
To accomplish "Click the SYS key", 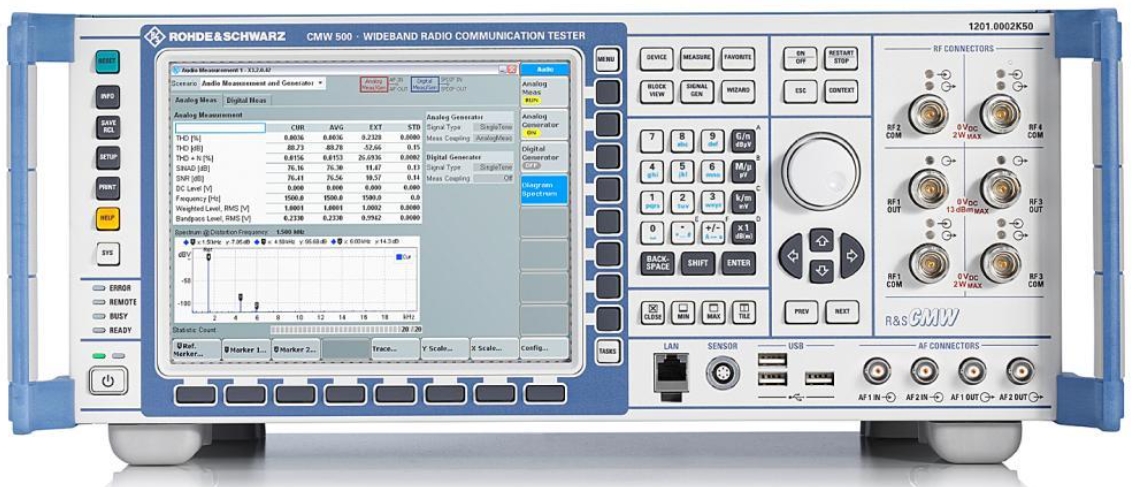I will pyautogui.click(x=108, y=253).
